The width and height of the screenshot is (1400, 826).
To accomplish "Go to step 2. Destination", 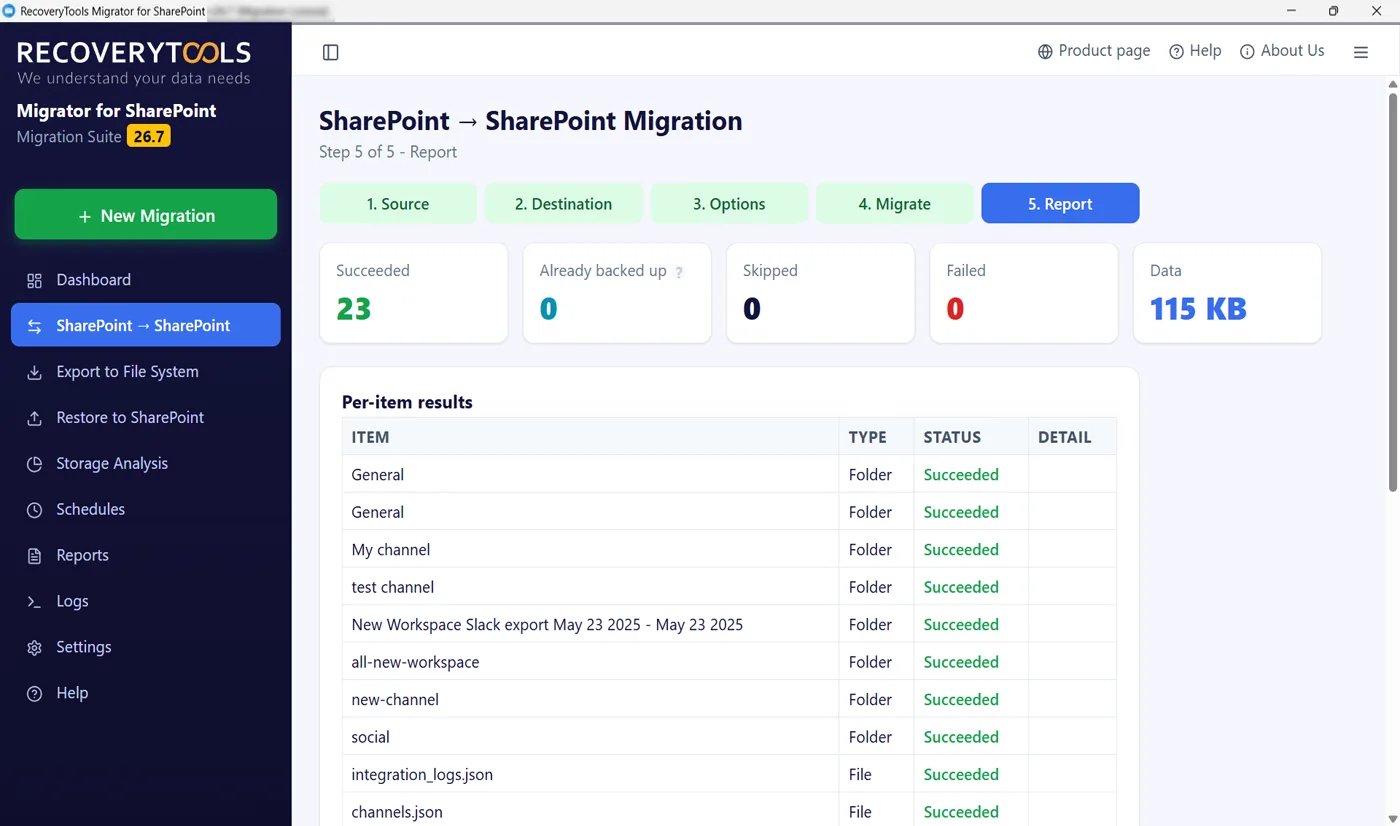I will pos(563,203).
